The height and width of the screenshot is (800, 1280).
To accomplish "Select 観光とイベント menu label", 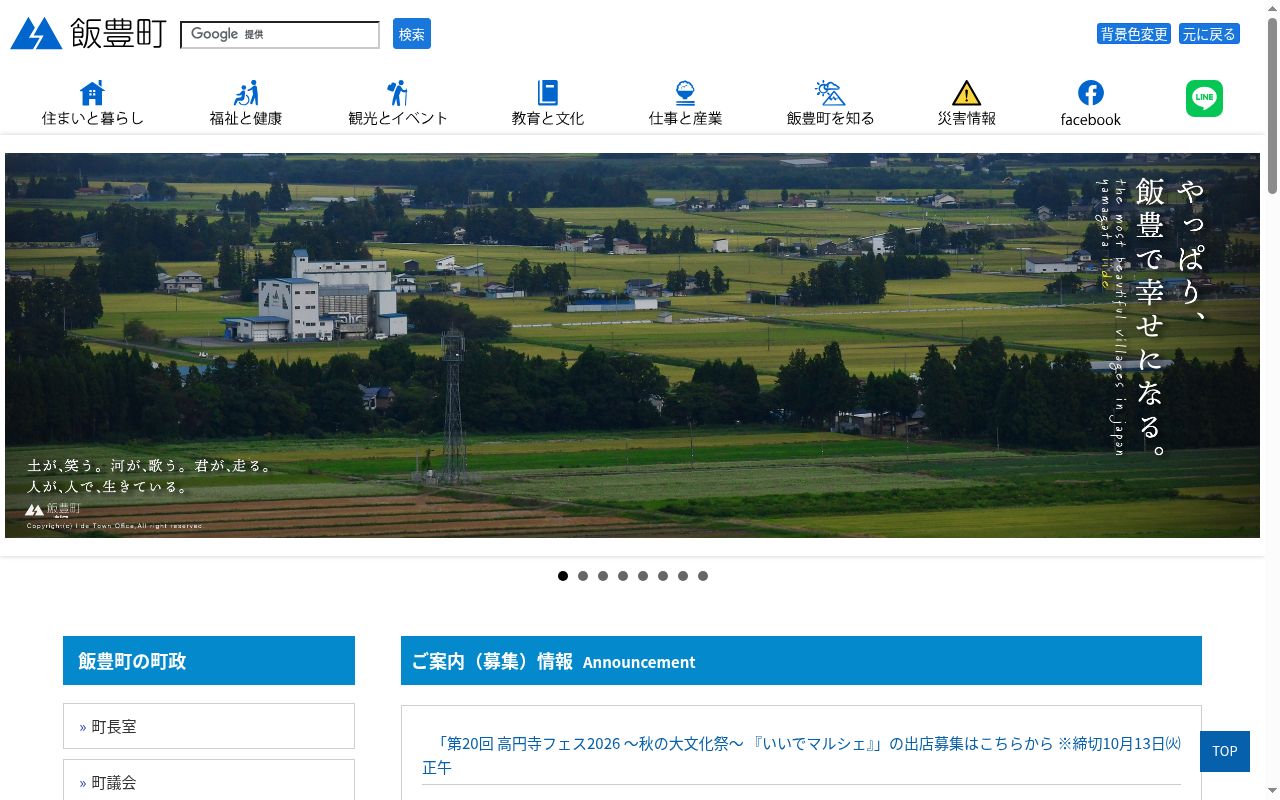I will click(x=397, y=118).
